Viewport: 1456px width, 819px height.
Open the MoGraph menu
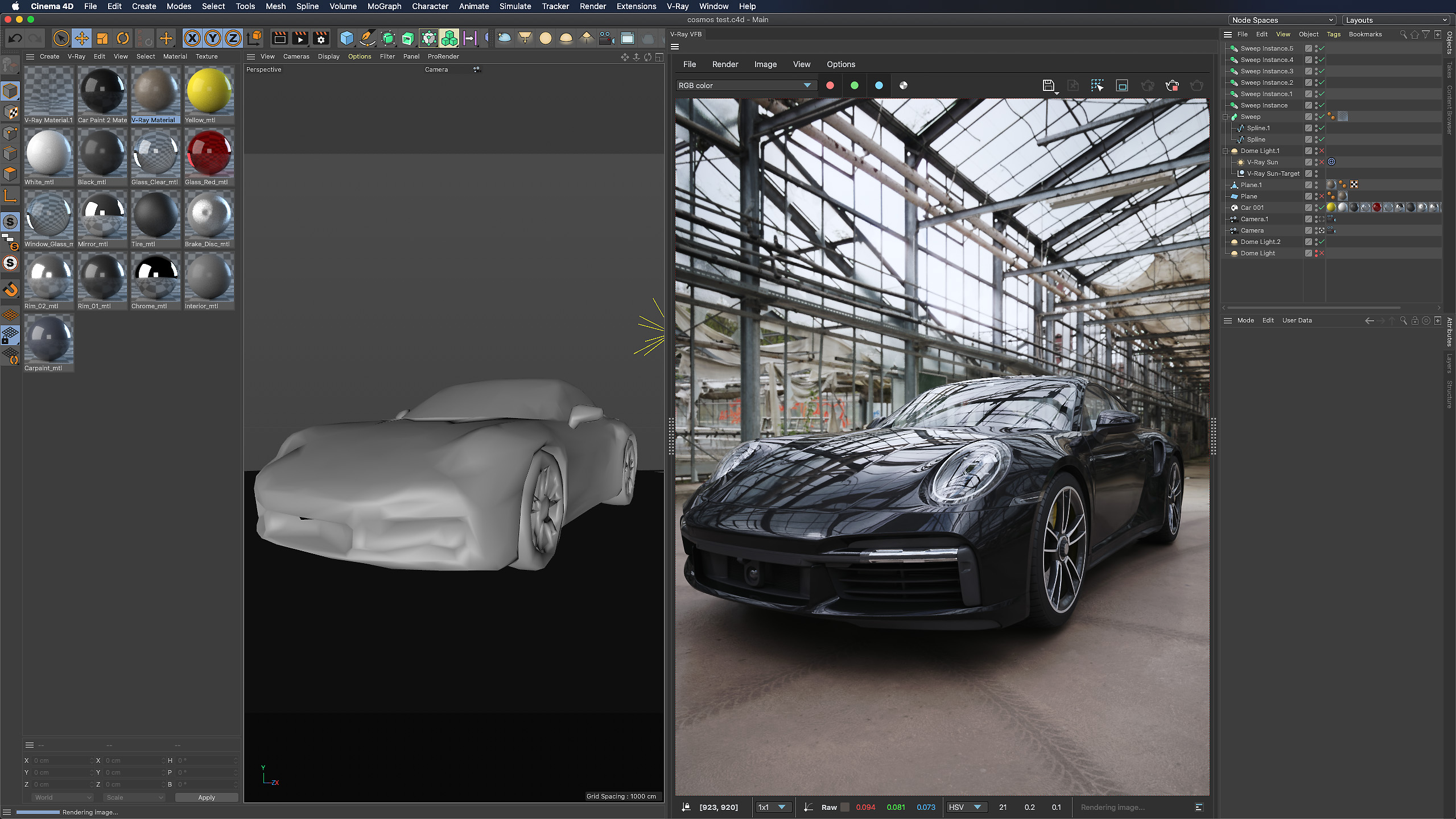pyautogui.click(x=384, y=6)
